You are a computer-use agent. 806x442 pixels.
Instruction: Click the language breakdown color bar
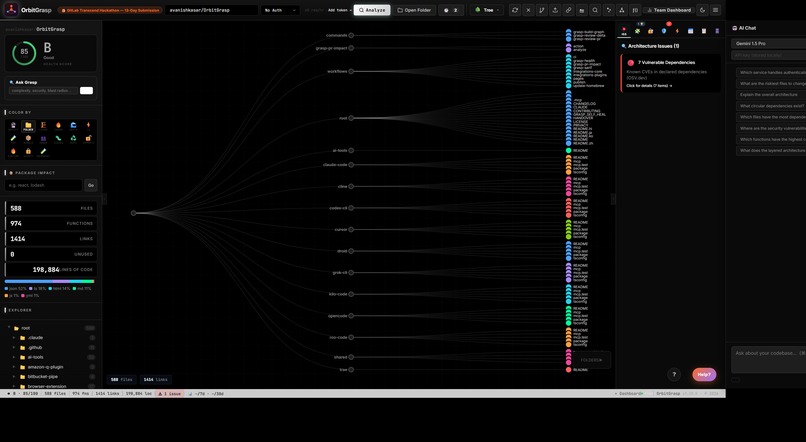[x=49, y=282]
